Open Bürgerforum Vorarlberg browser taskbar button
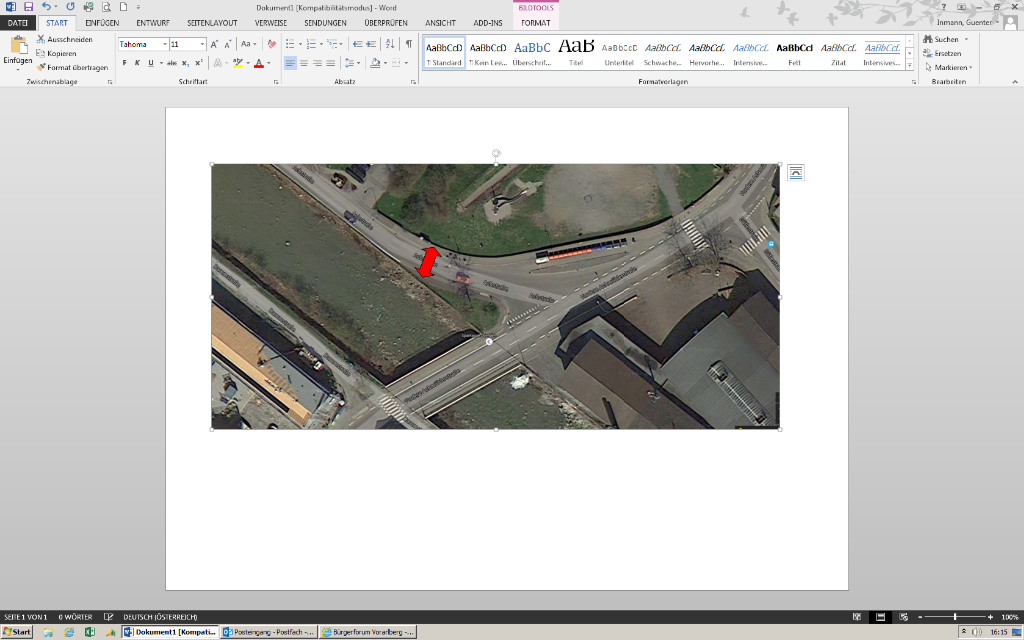 368,632
